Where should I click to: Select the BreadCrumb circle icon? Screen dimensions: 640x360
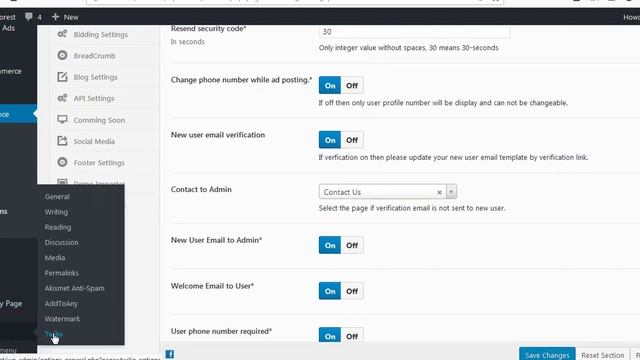pyautogui.click(x=62, y=55)
